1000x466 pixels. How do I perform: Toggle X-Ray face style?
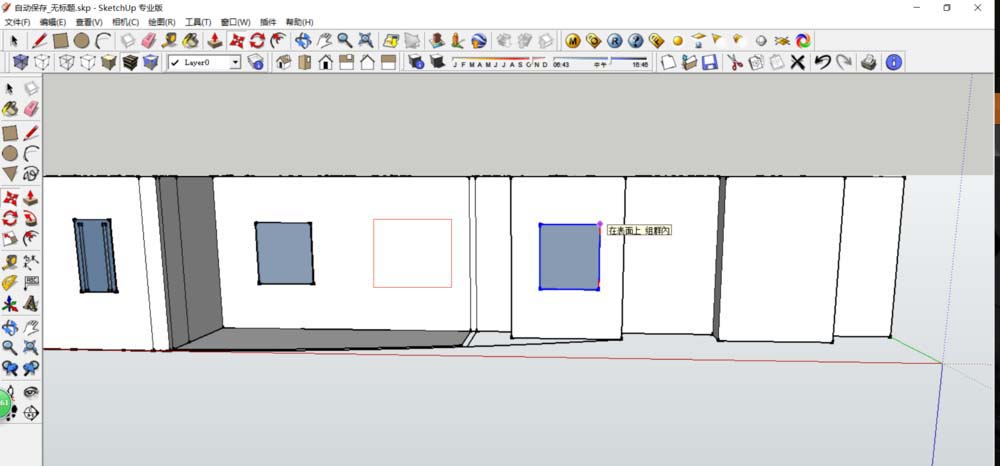click(19, 63)
